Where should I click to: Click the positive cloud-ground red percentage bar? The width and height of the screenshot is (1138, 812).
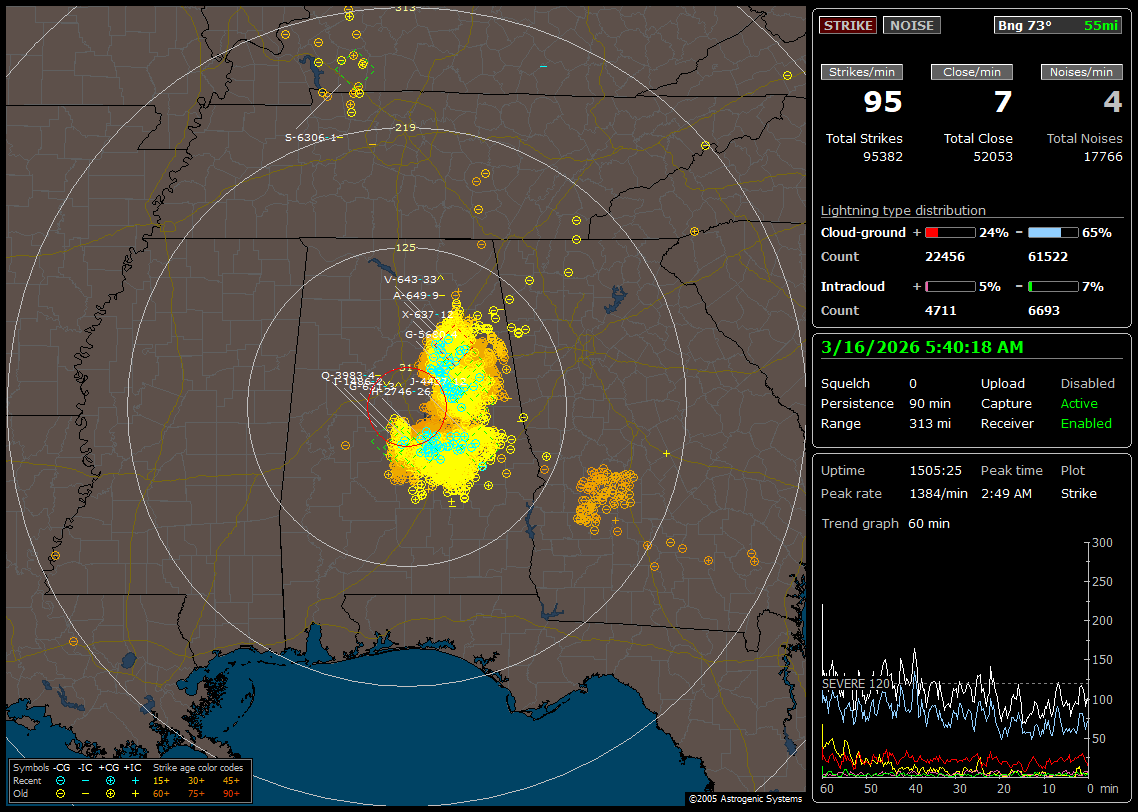[949, 233]
